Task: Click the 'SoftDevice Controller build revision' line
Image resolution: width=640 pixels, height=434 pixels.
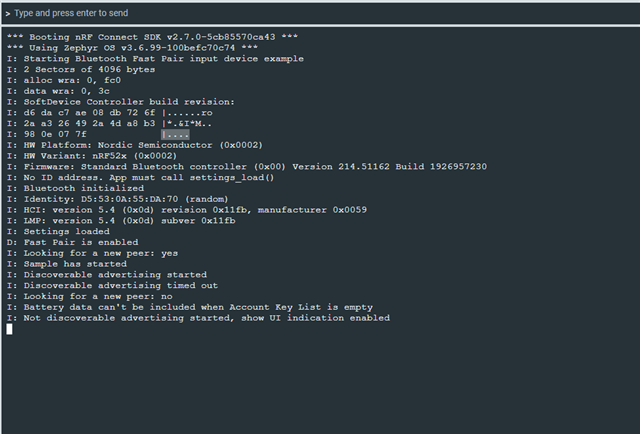Action: coord(121,102)
